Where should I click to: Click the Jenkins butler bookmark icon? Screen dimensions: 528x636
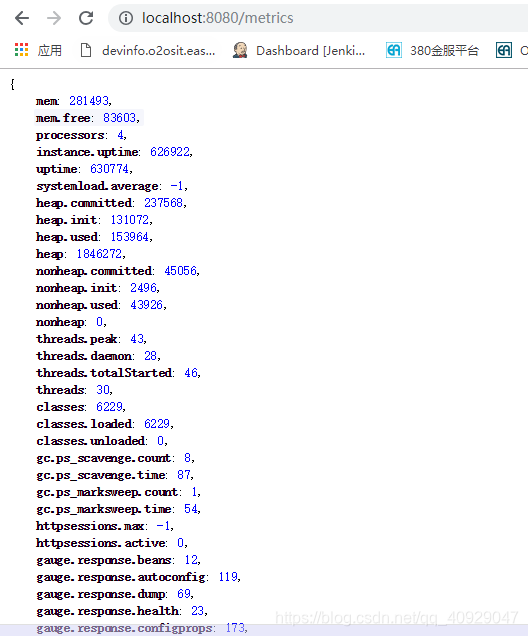pyautogui.click(x=240, y=50)
